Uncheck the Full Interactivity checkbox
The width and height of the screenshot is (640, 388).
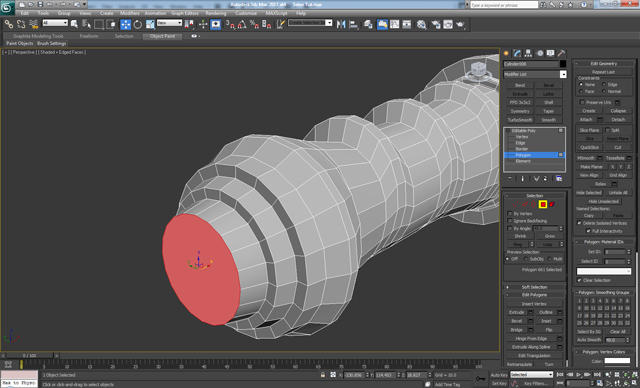point(588,231)
